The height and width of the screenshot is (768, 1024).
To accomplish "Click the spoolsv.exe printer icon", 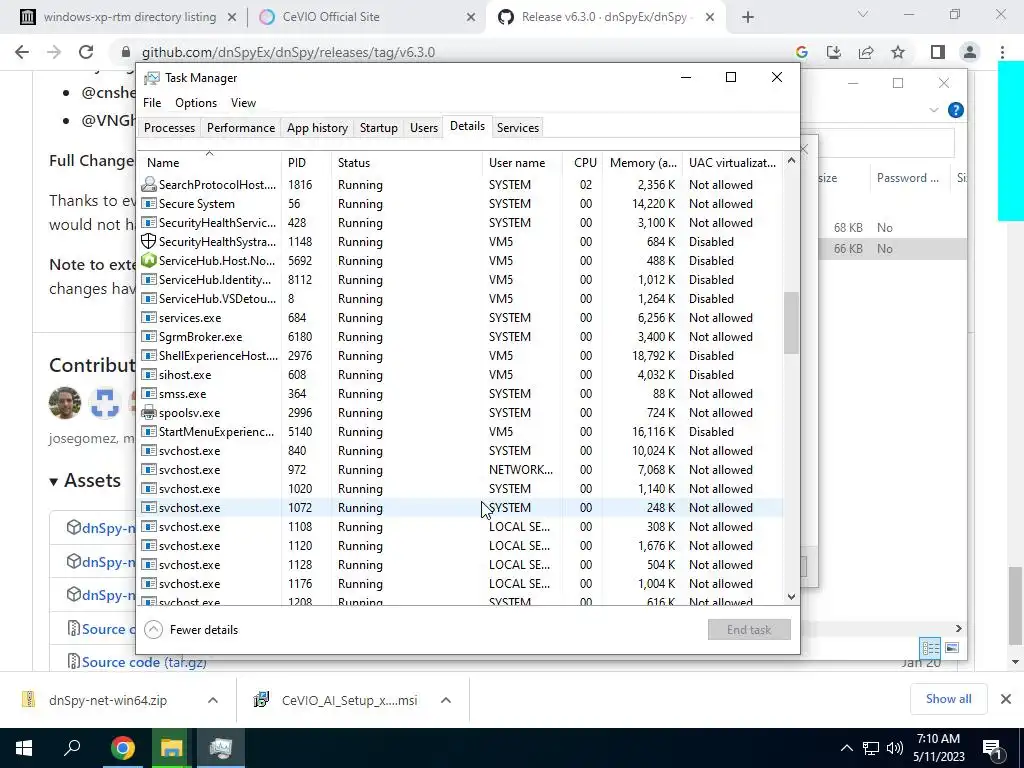I will (x=149, y=413).
